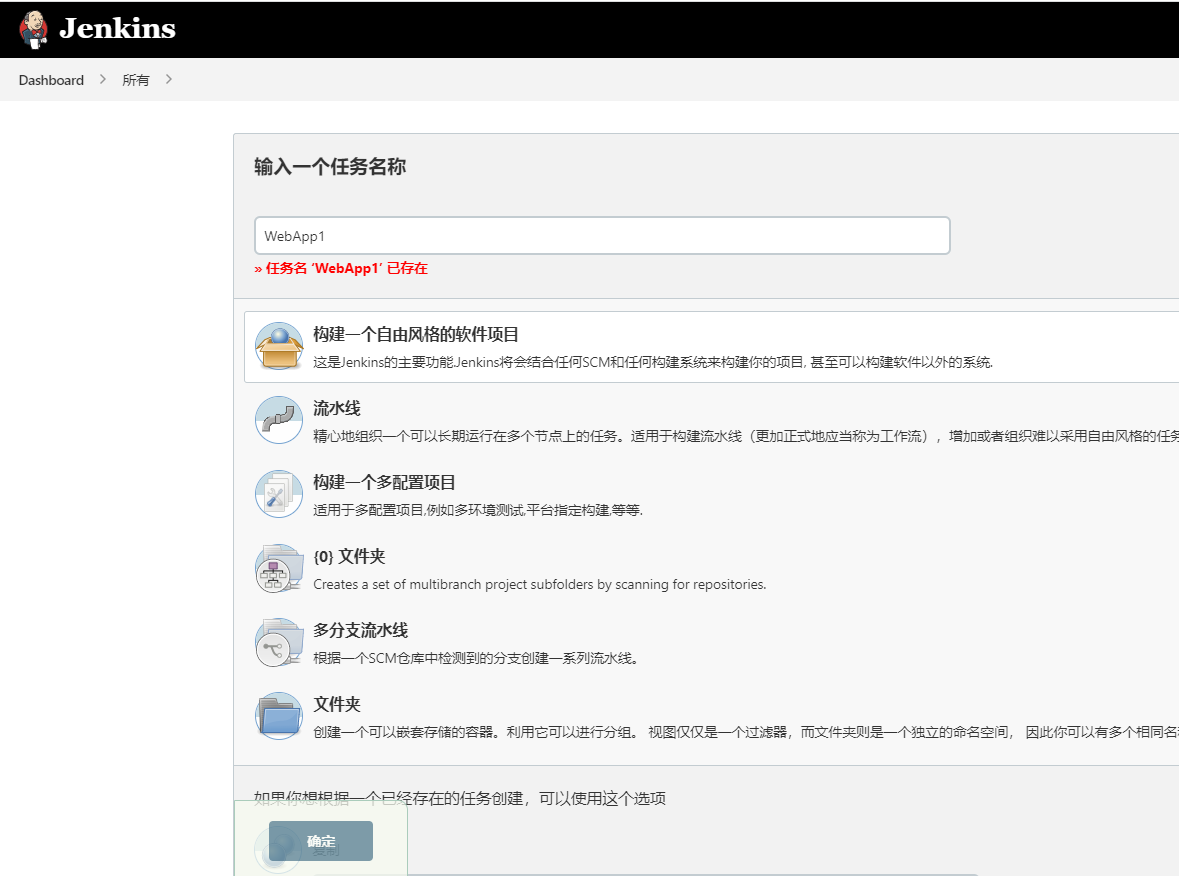Viewport: 1179px width, 876px height.
Task: Select the 流水线 project type
Action: [337, 408]
